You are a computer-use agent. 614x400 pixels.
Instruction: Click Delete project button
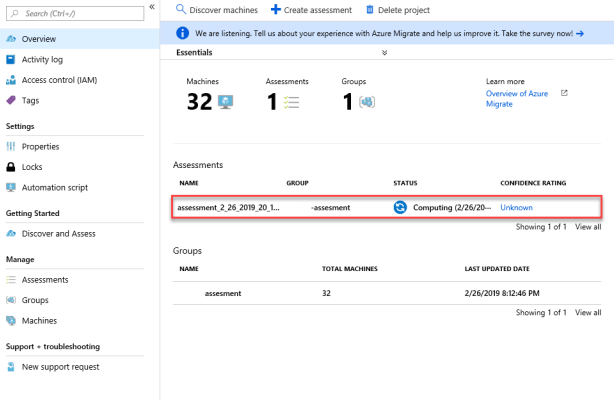pyautogui.click(x=397, y=10)
